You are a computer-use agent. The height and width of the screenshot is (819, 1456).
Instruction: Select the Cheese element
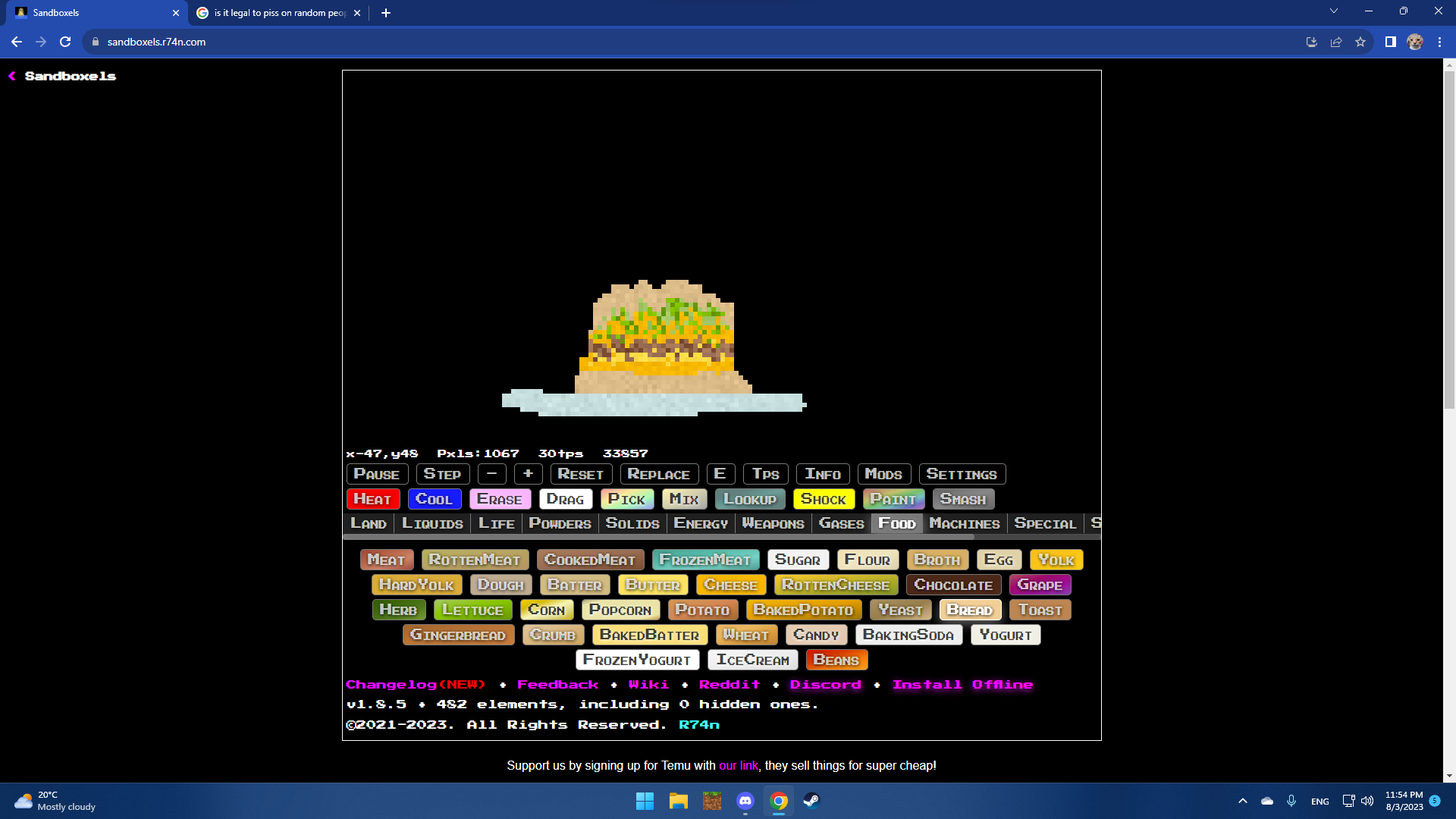click(730, 585)
